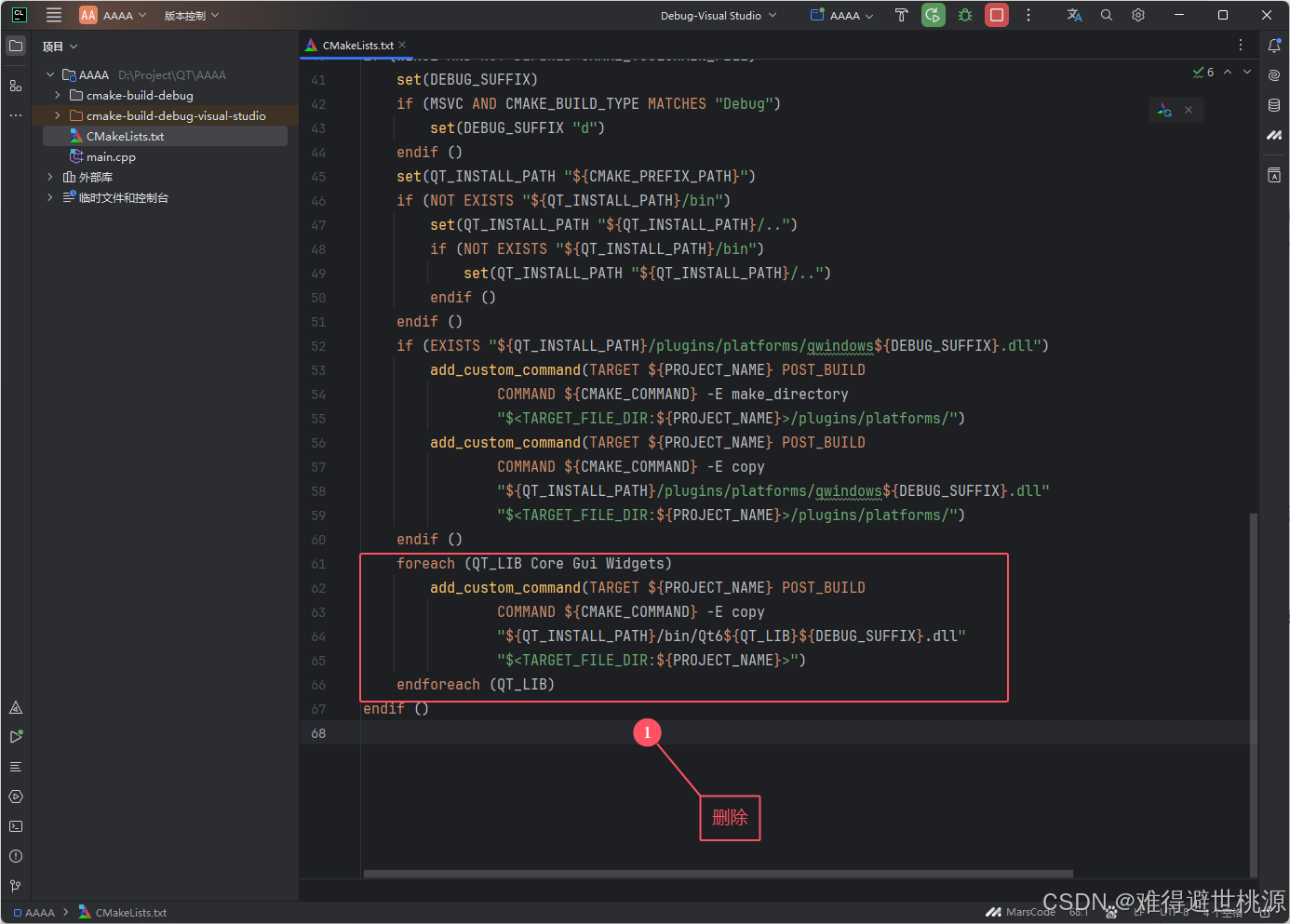Click the Reload CMake changes floating icon
The height and width of the screenshot is (924, 1290).
[1164, 110]
